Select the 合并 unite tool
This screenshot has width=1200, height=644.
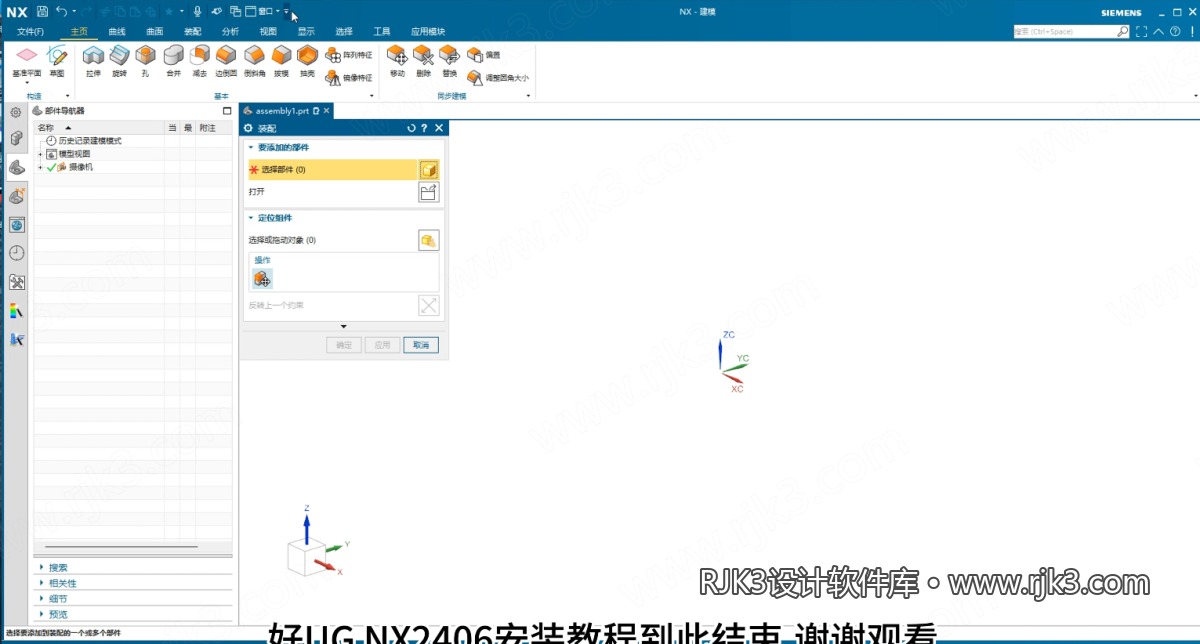[173, 60]
